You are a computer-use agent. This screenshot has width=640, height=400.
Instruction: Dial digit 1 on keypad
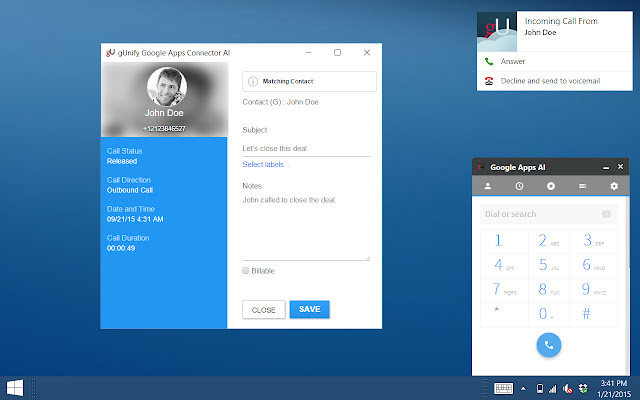504,241
